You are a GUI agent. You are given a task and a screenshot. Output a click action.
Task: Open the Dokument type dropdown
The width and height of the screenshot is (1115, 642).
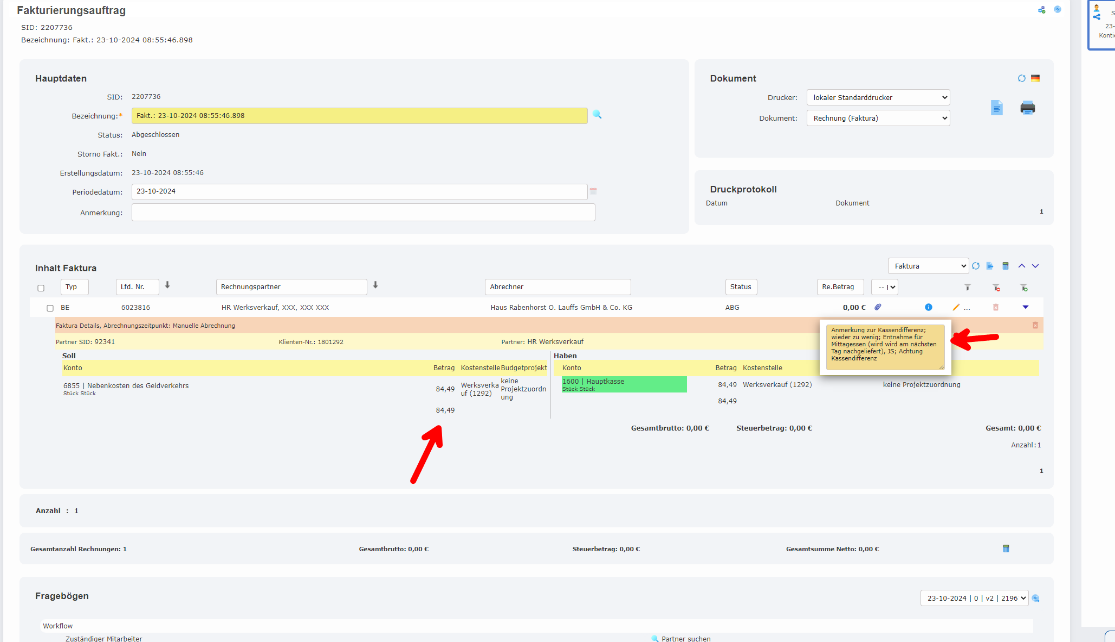coord(877,118)
